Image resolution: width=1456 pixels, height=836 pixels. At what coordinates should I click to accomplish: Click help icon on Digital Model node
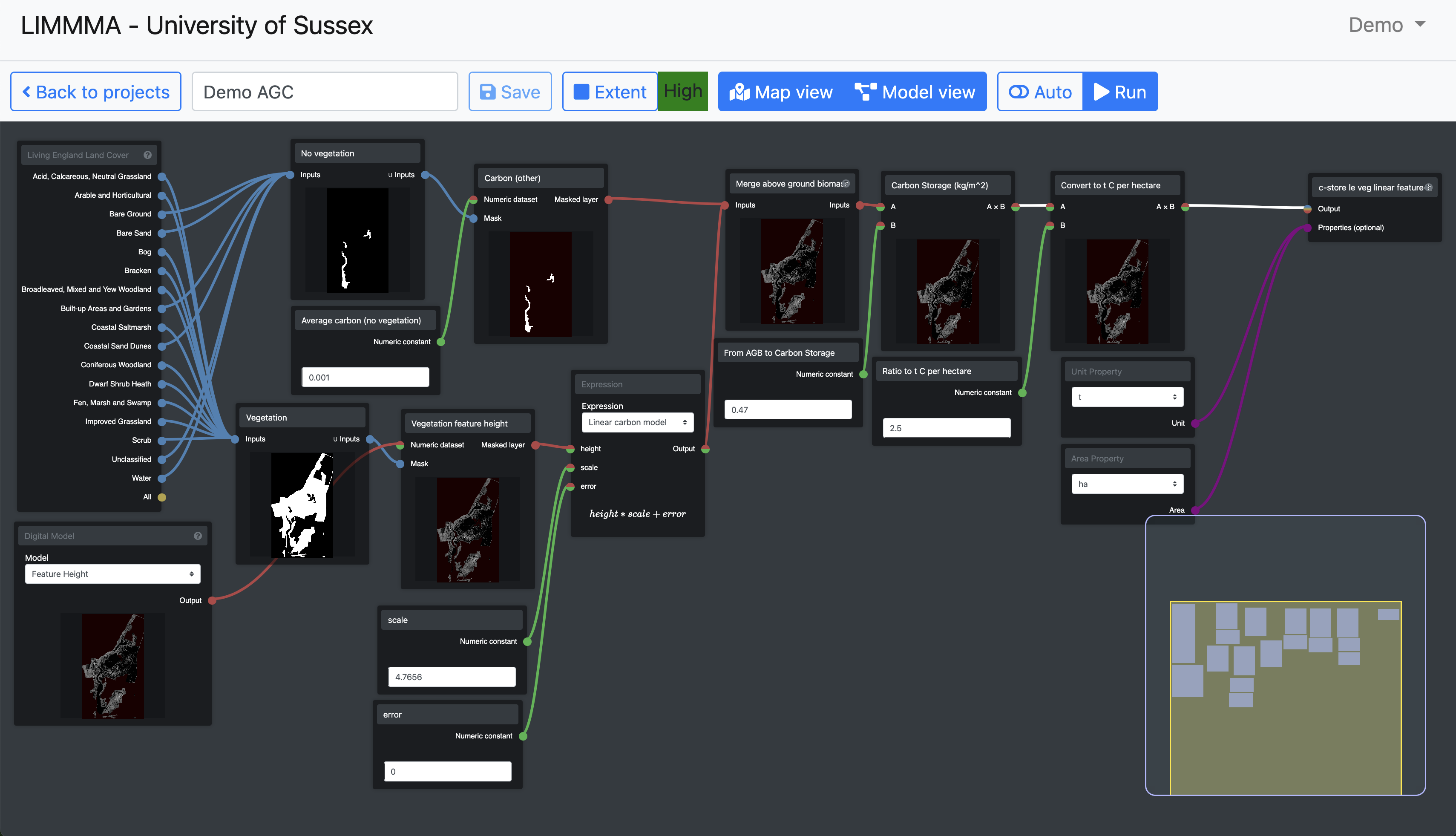(x=197, y=536)
